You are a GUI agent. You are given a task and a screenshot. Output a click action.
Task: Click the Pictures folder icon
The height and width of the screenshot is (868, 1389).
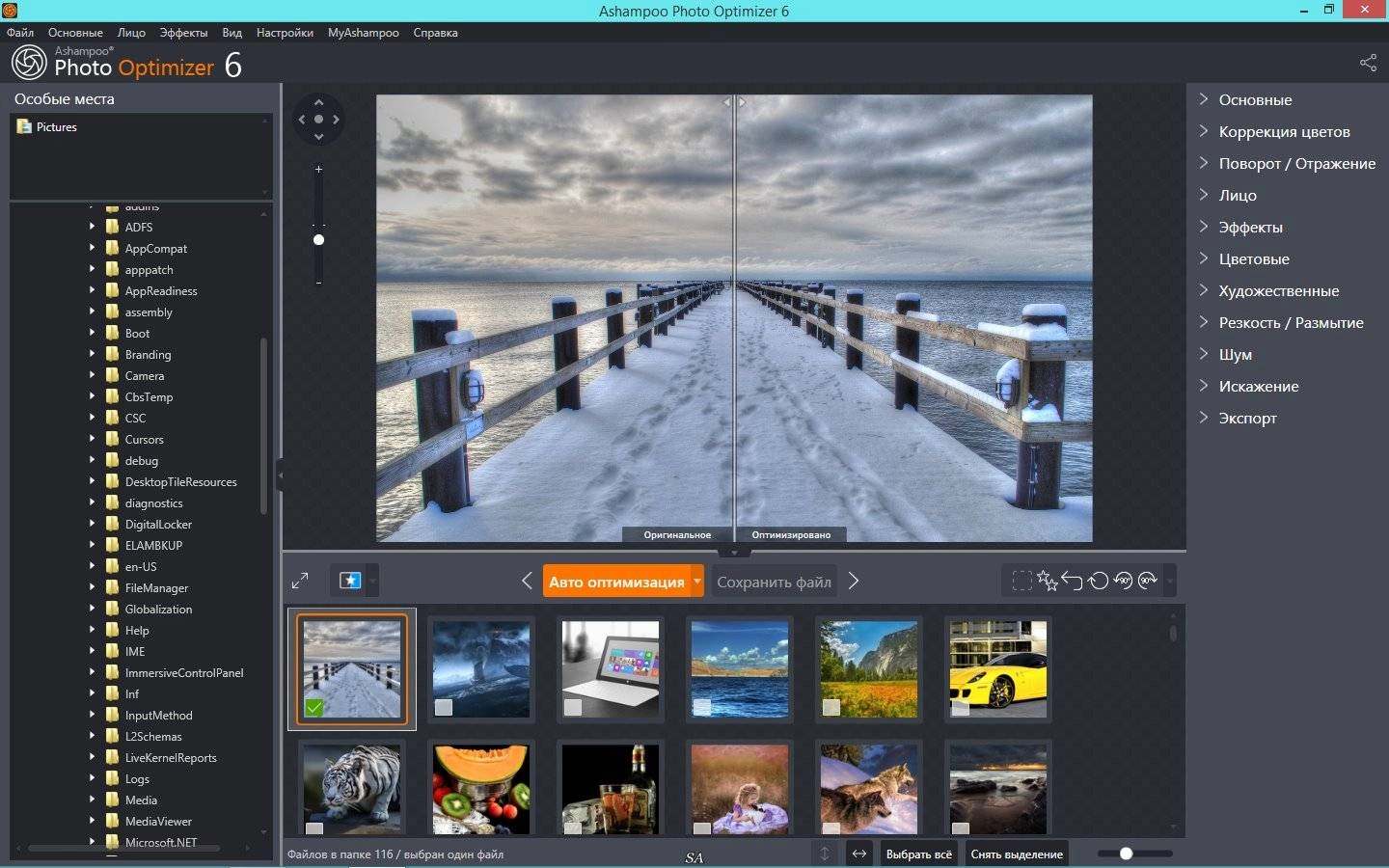coord(24,126)
